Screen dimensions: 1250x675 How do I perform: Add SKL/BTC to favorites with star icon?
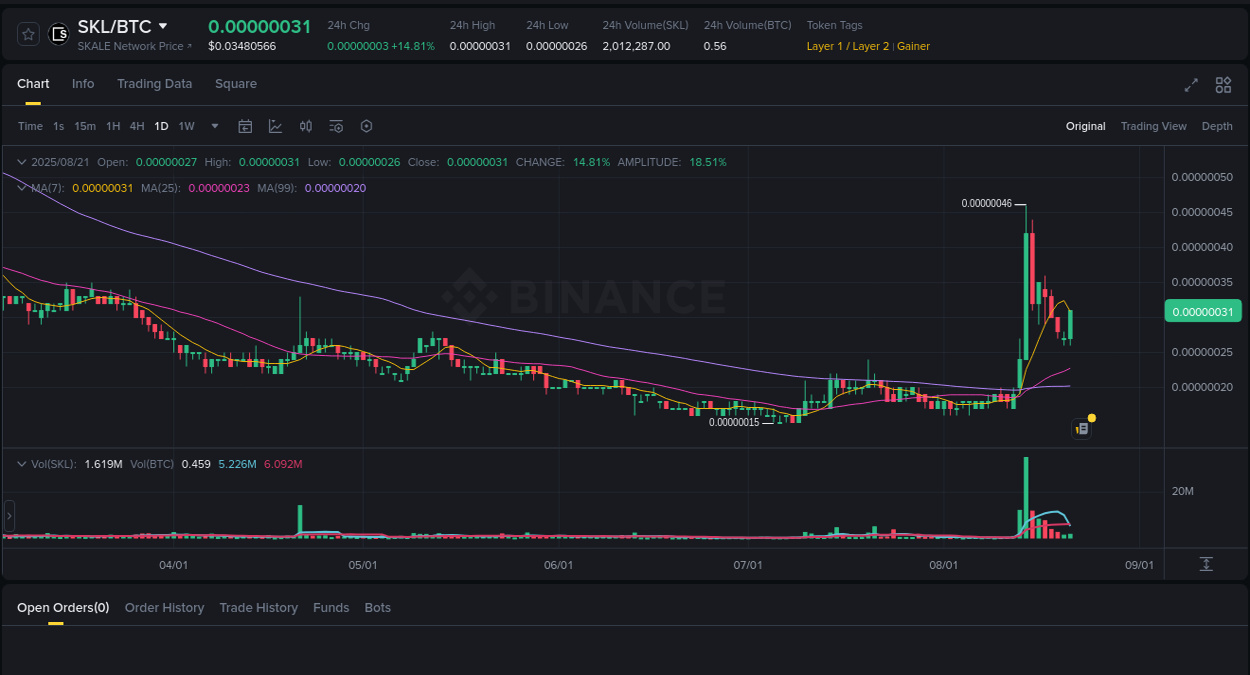click(x=29, y=34)
